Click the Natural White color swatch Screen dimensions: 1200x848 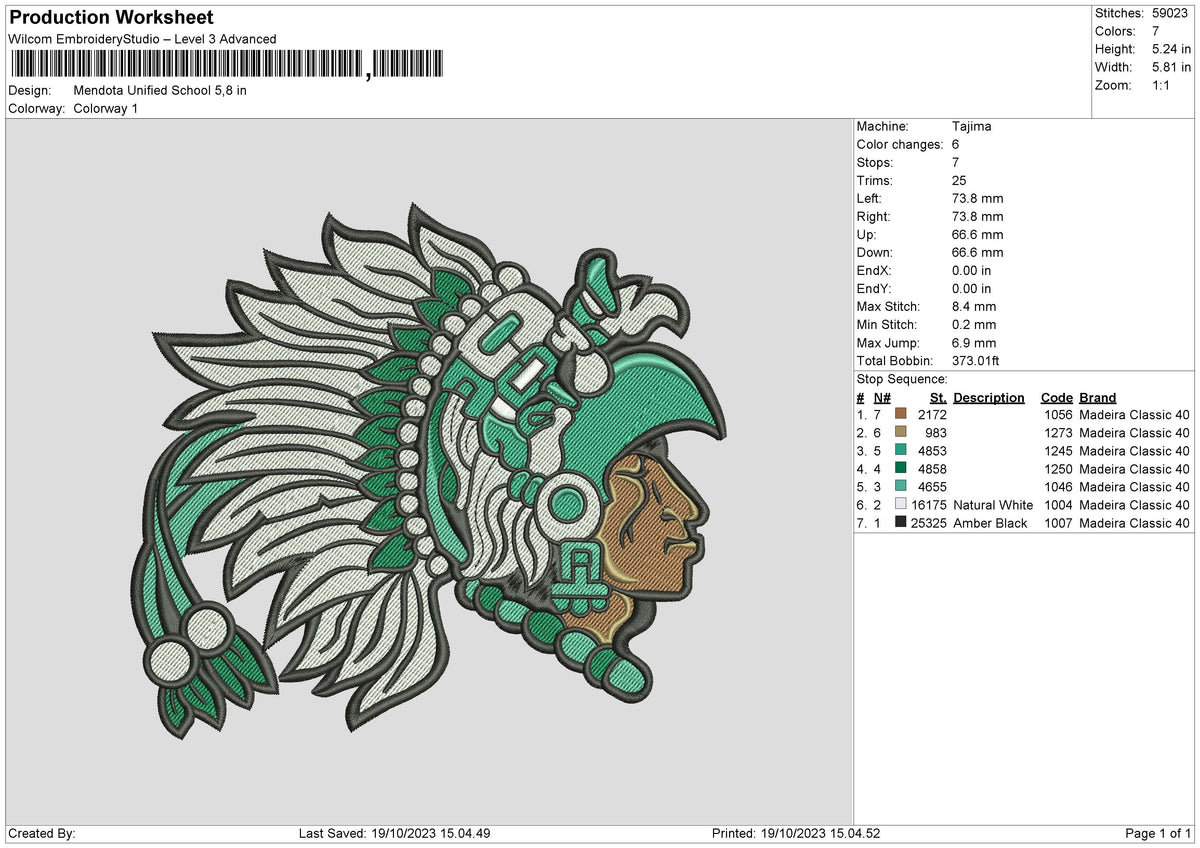901,505
